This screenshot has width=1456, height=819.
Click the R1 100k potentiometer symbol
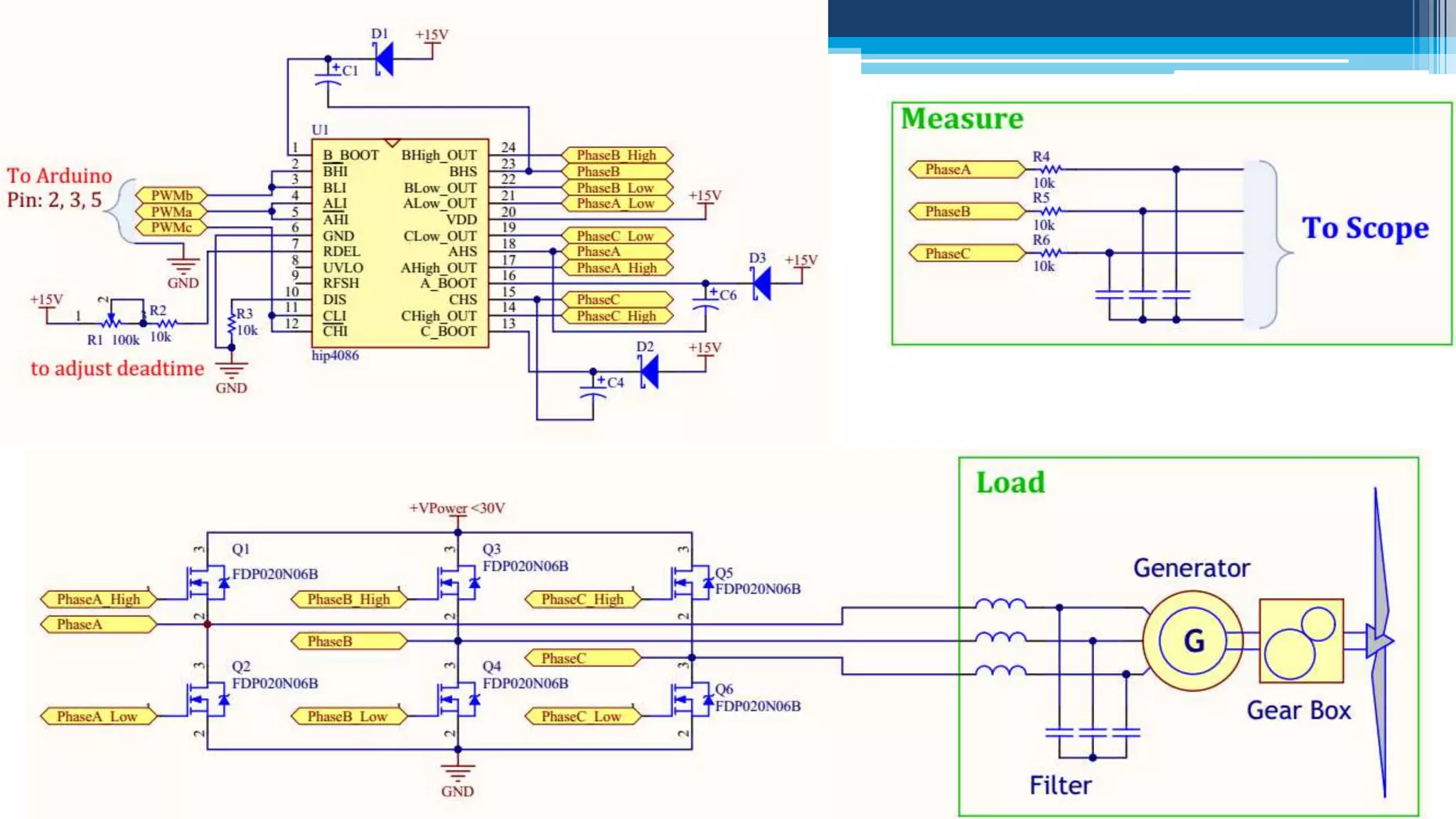click(x=111, y=320)
